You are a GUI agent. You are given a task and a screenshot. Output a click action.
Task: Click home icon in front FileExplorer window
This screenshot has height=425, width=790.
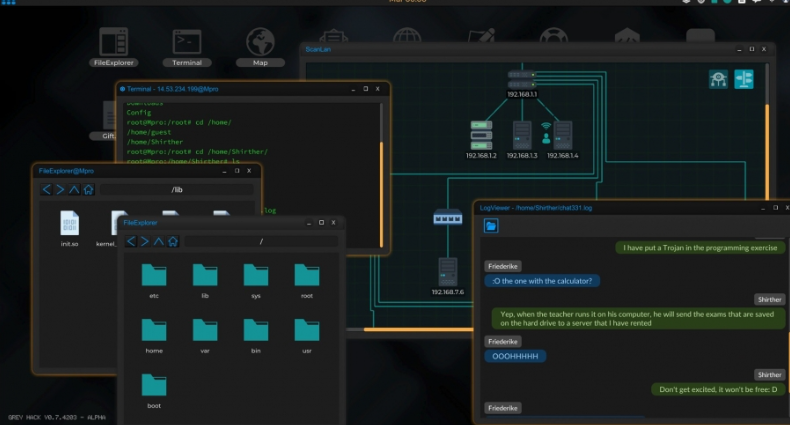(173, 241)
